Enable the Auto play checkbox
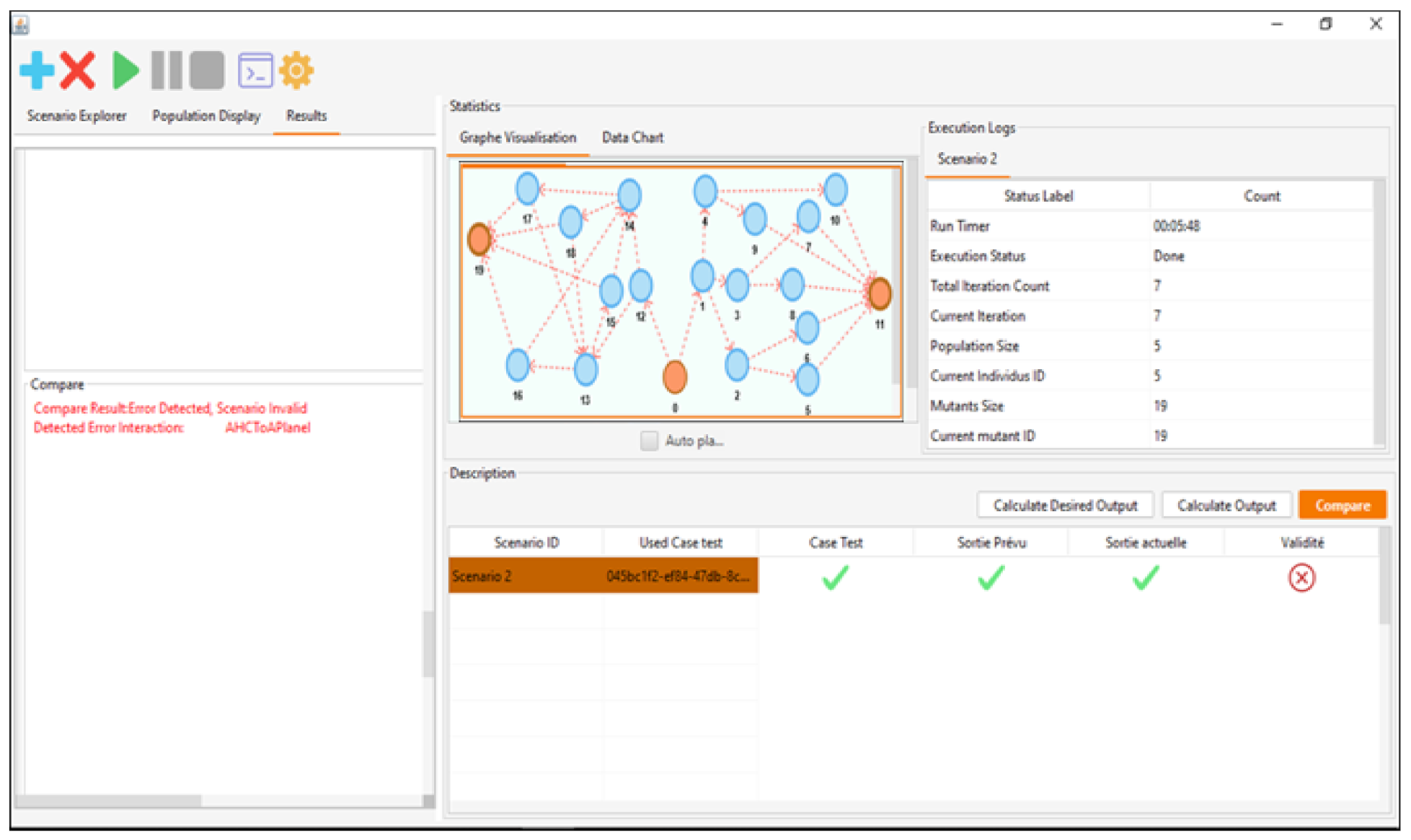 pyautogui.click(x=649, y=441)
